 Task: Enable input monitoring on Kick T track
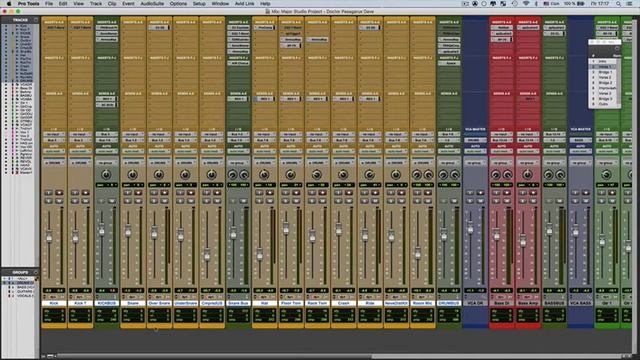point(76,192)
